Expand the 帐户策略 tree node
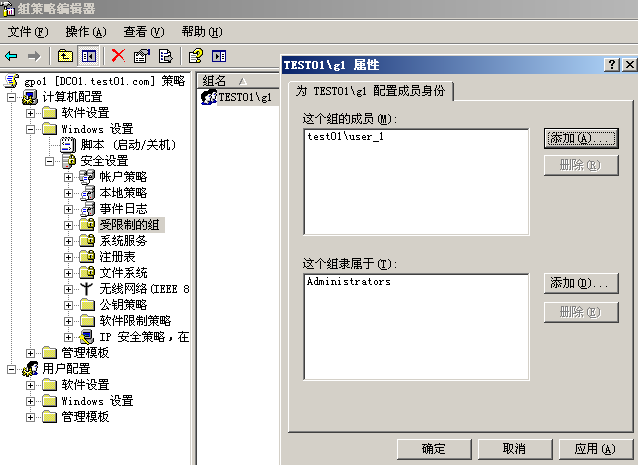The width and height of the screenshot is (638, 465). [68, 177]
